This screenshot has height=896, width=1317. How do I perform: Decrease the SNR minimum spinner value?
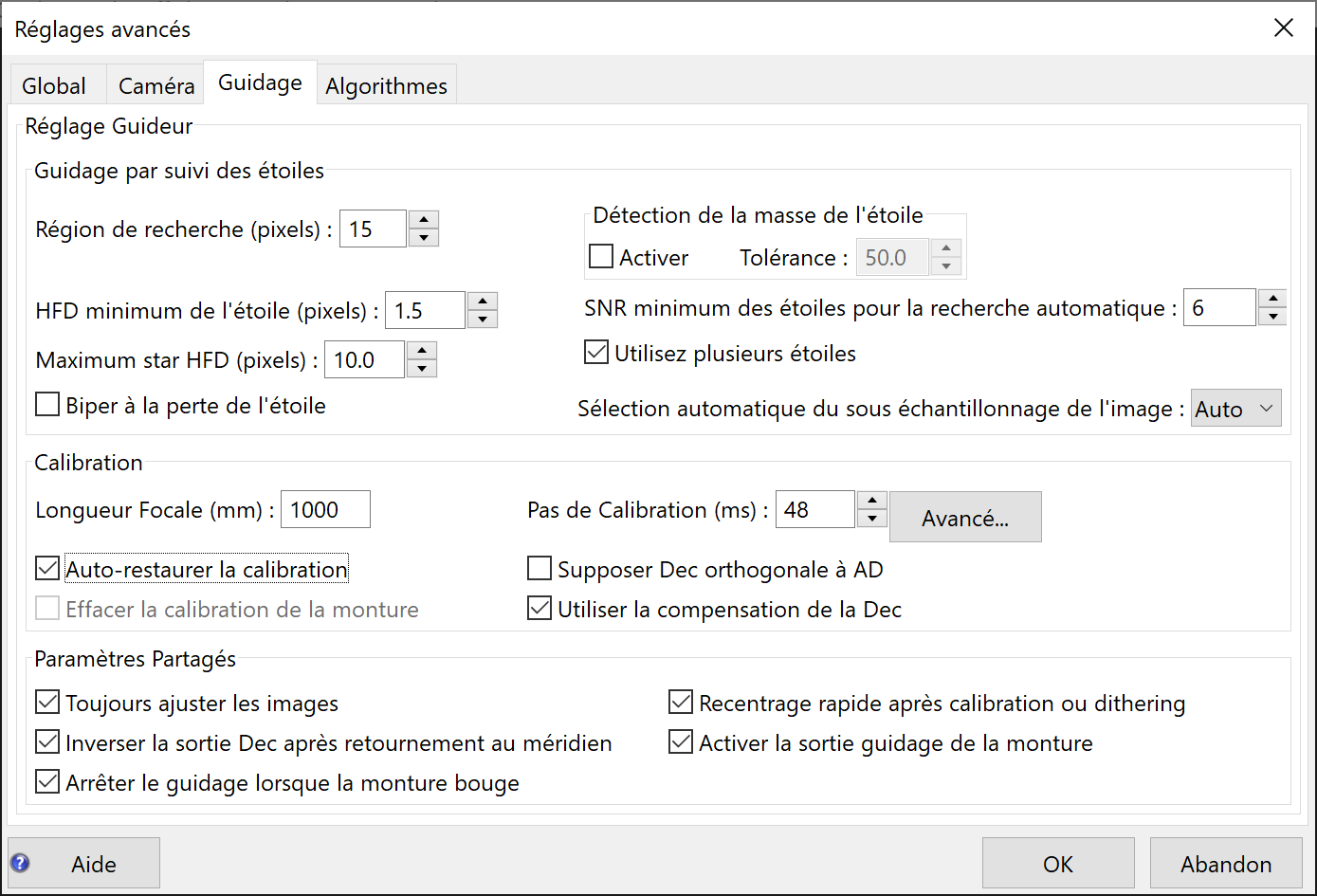(x=1272, y=317)
